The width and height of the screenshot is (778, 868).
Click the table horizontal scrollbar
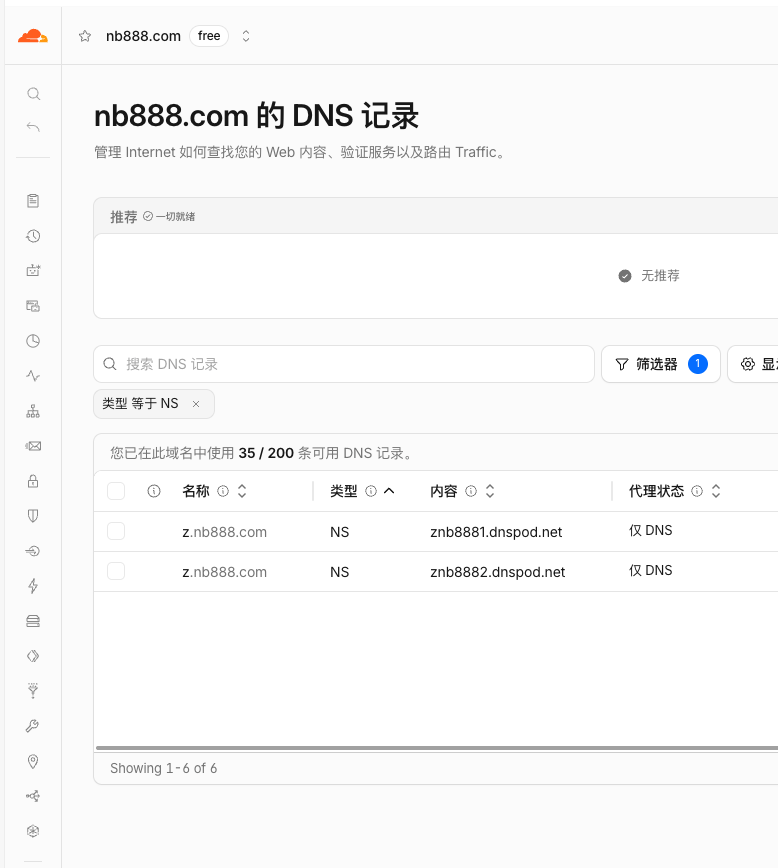click(437, 748)
